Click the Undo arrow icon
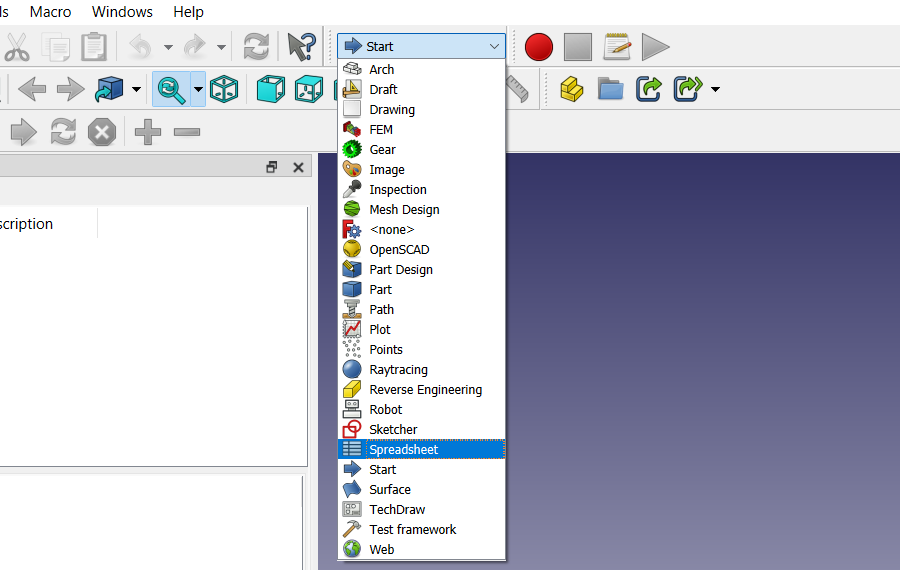 [140, 47]
